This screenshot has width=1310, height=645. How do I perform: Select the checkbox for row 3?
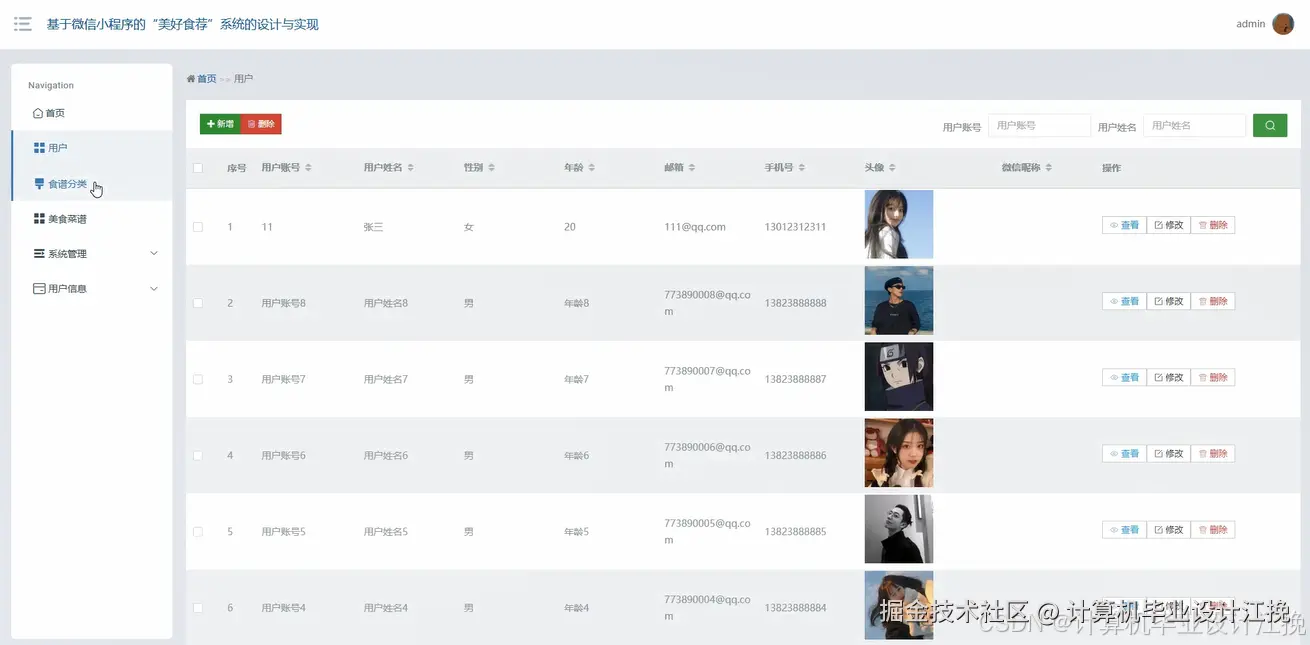[198, 379]
